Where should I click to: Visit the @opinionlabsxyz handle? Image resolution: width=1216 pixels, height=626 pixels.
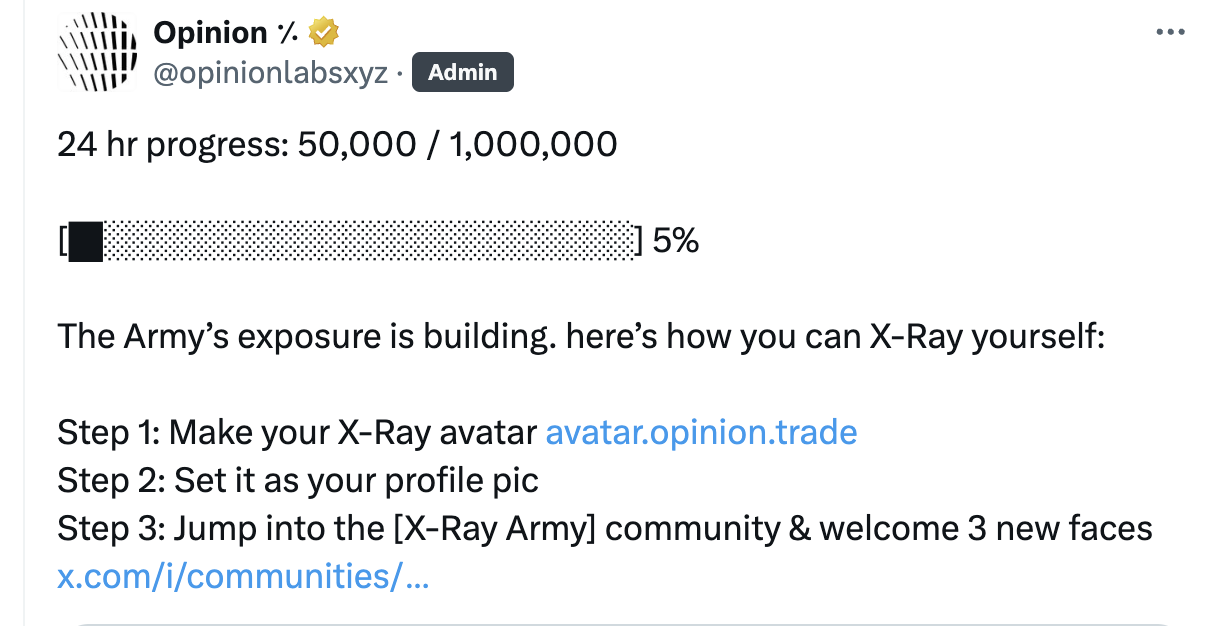pos(269,73)
